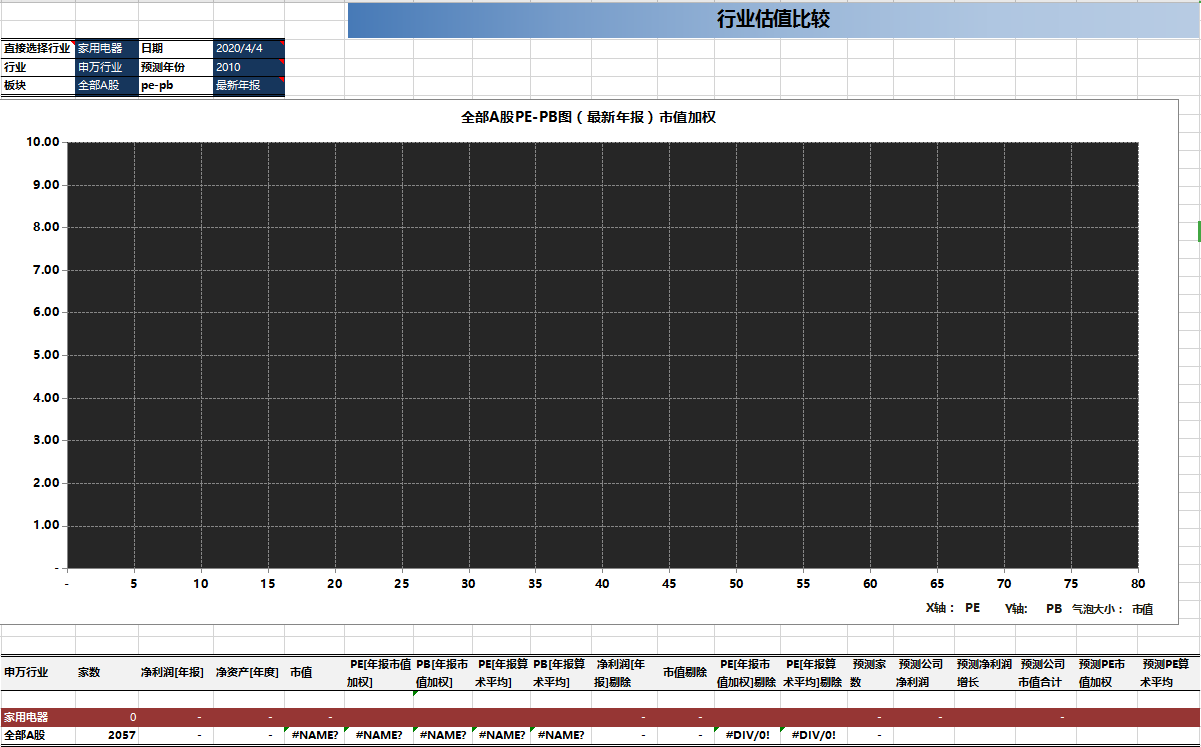Select the 行业估值比较 title banner

click(x=773, y=20)
